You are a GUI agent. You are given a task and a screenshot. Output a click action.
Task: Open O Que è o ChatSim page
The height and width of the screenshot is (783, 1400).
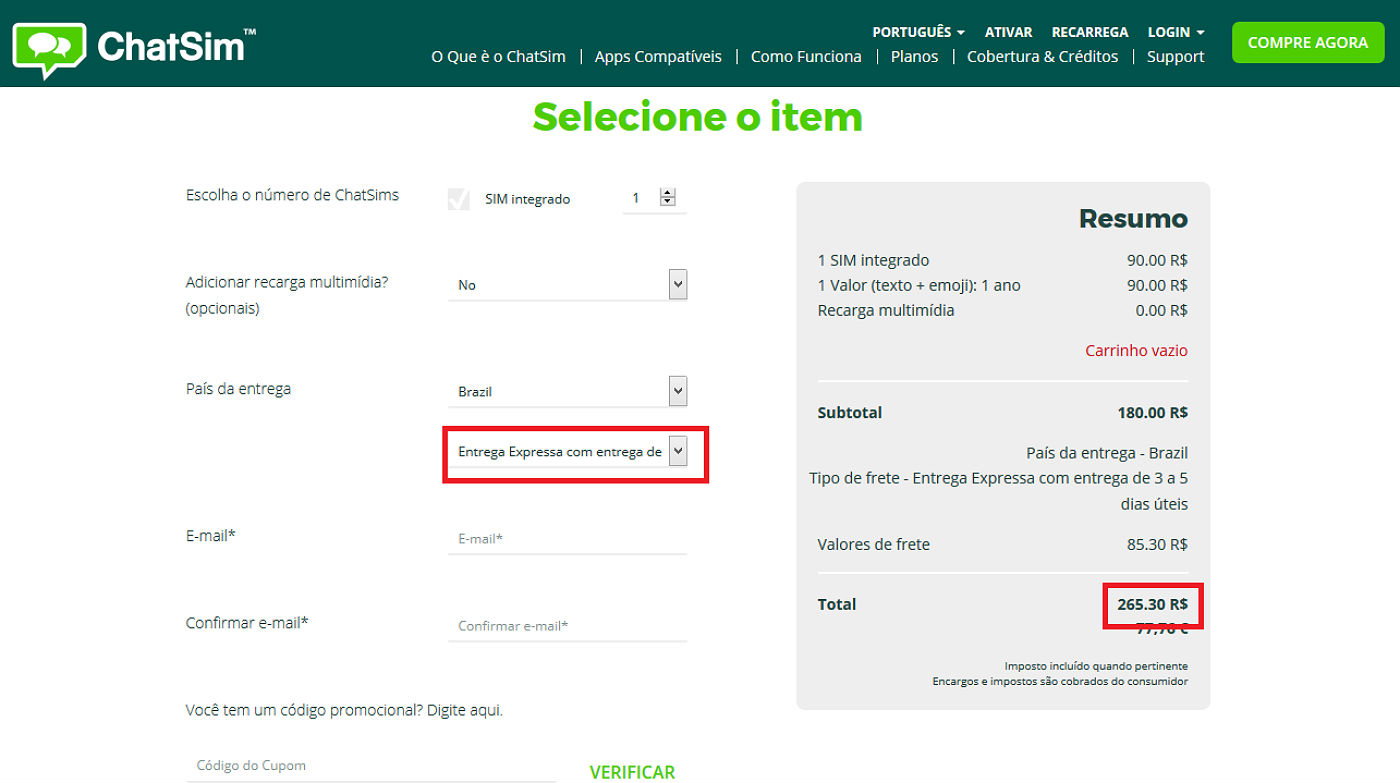498,57
